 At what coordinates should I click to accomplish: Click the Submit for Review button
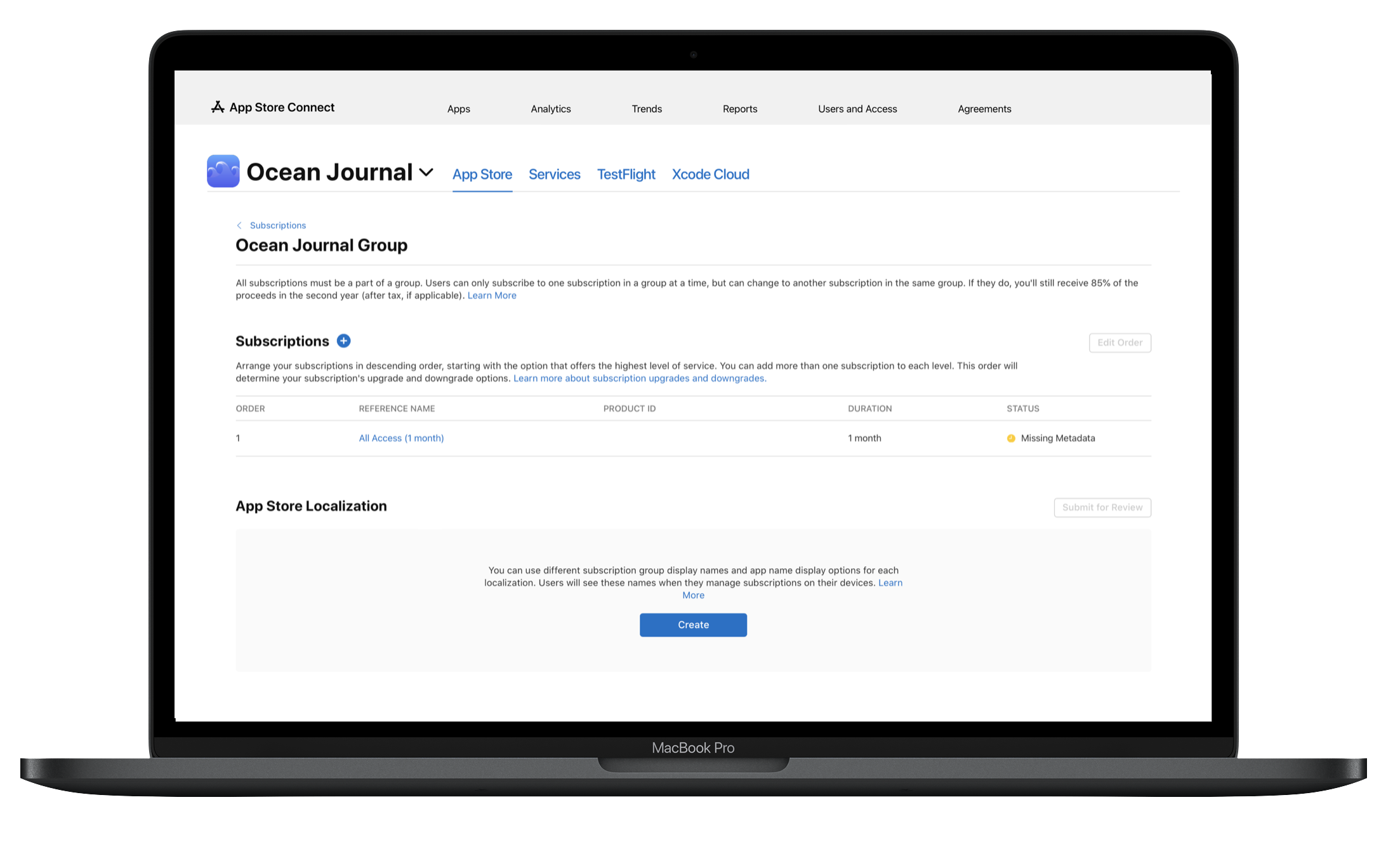point(1101,506)
